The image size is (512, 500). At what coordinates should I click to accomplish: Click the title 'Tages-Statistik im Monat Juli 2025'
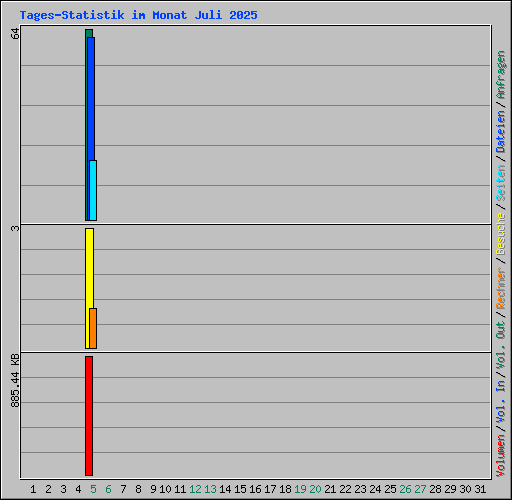point(138,15)
